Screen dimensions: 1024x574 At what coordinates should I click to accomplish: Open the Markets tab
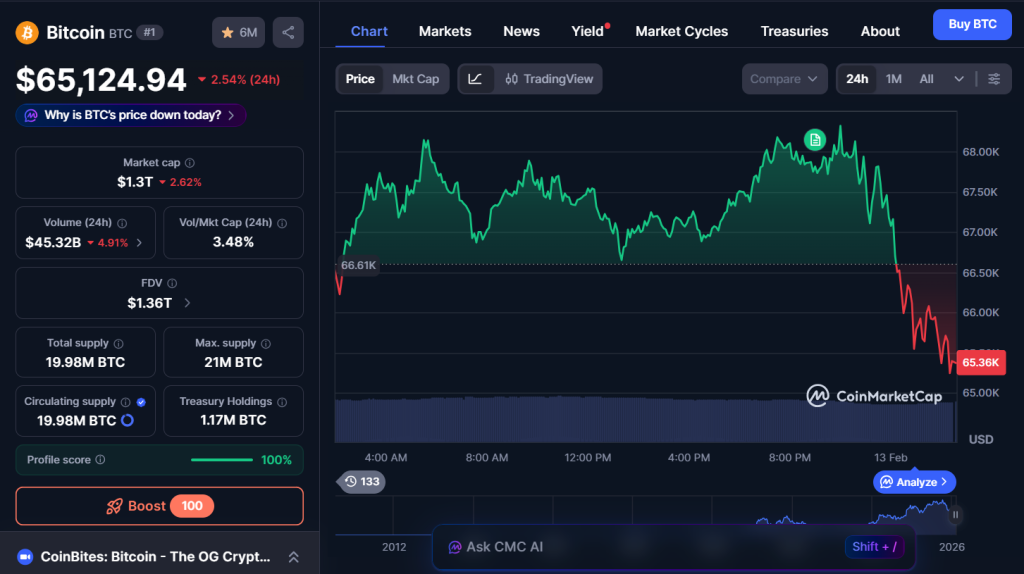[445, 31]
